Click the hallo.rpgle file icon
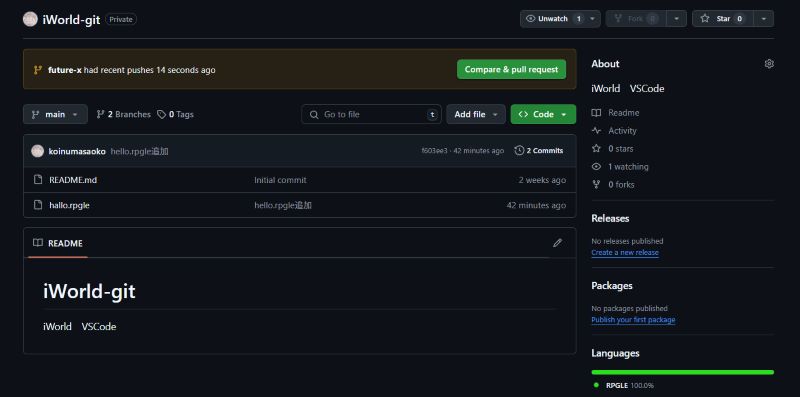Screen dimensions: 800x397 [x=37, y=205]
